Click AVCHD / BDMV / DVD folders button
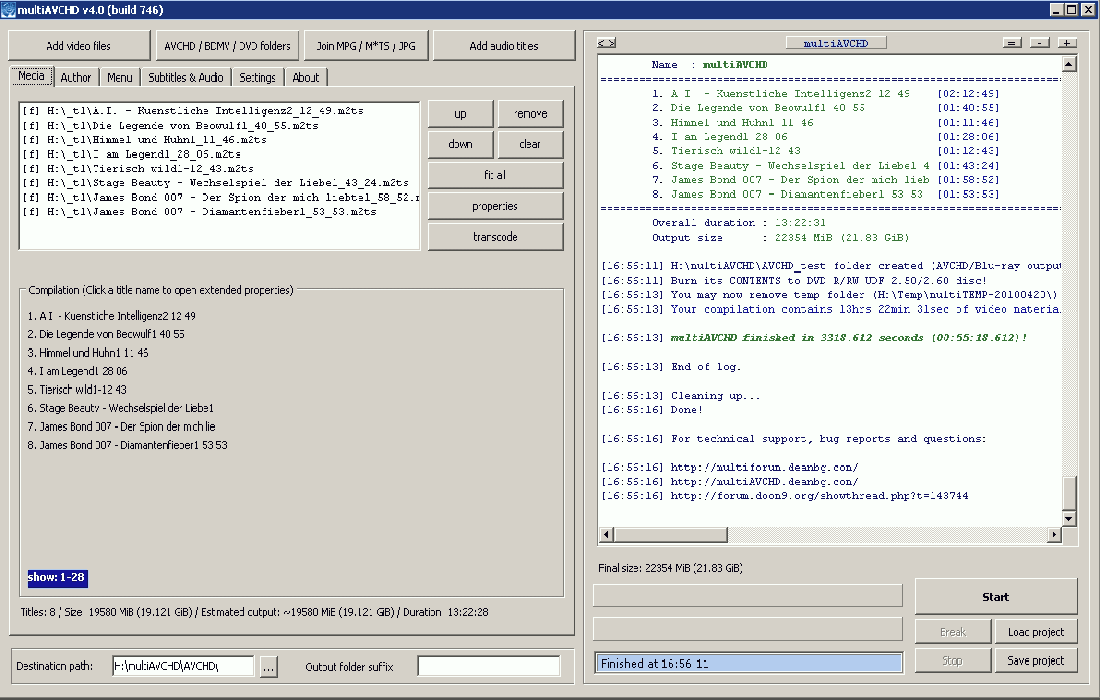The width and height of the screenshot is (1100, 700). (x=226, y=46)
